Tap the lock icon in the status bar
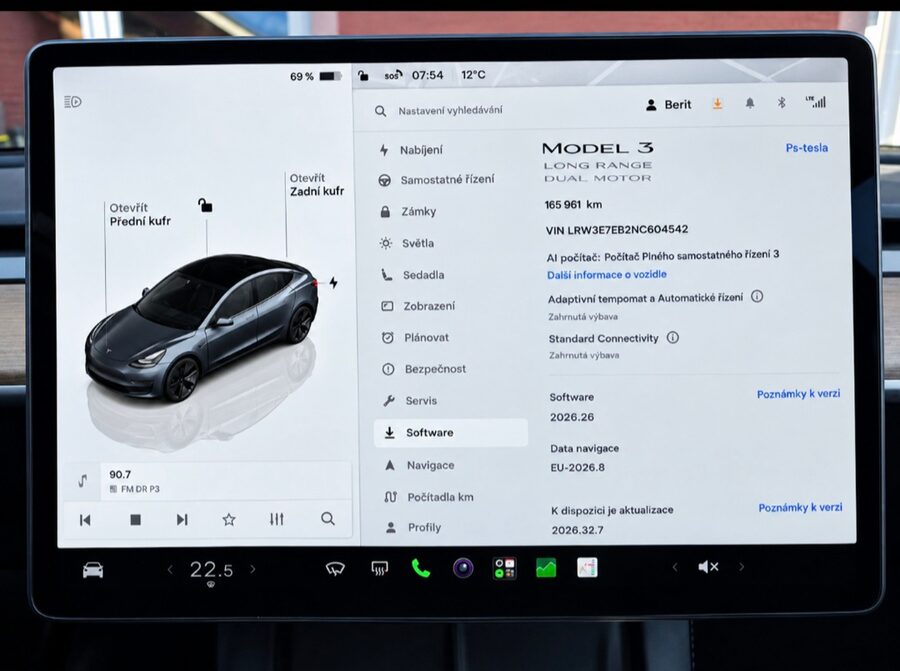This screenshot has height=671, width=900. 363,75
